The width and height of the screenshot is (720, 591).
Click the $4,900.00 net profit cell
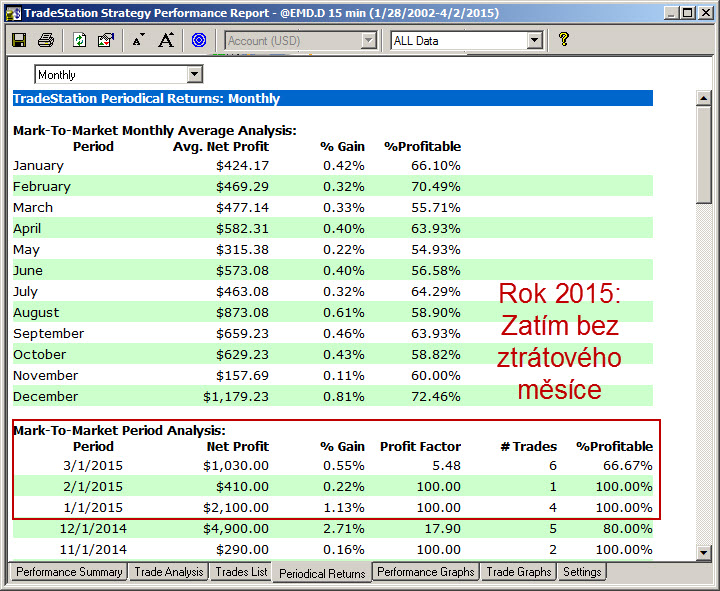coord(236,529)
